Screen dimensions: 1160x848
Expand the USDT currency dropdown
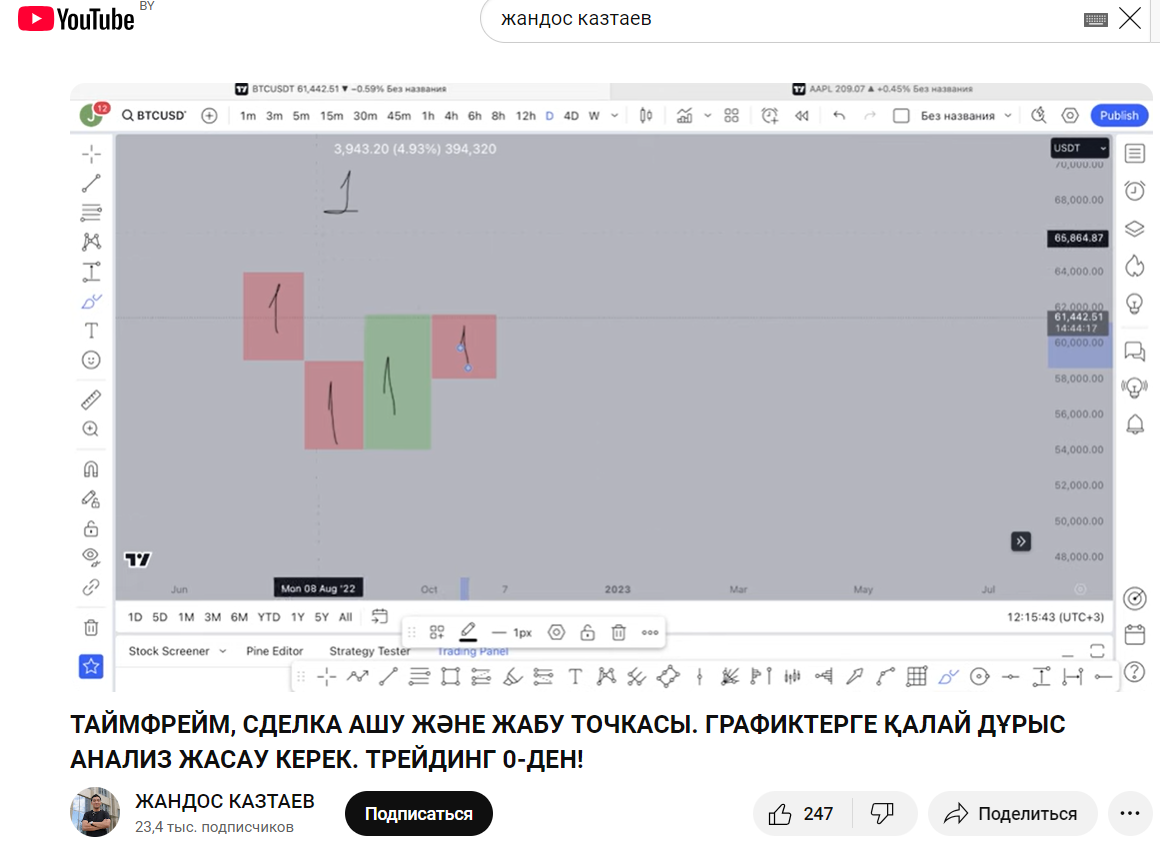[1080, 148]
